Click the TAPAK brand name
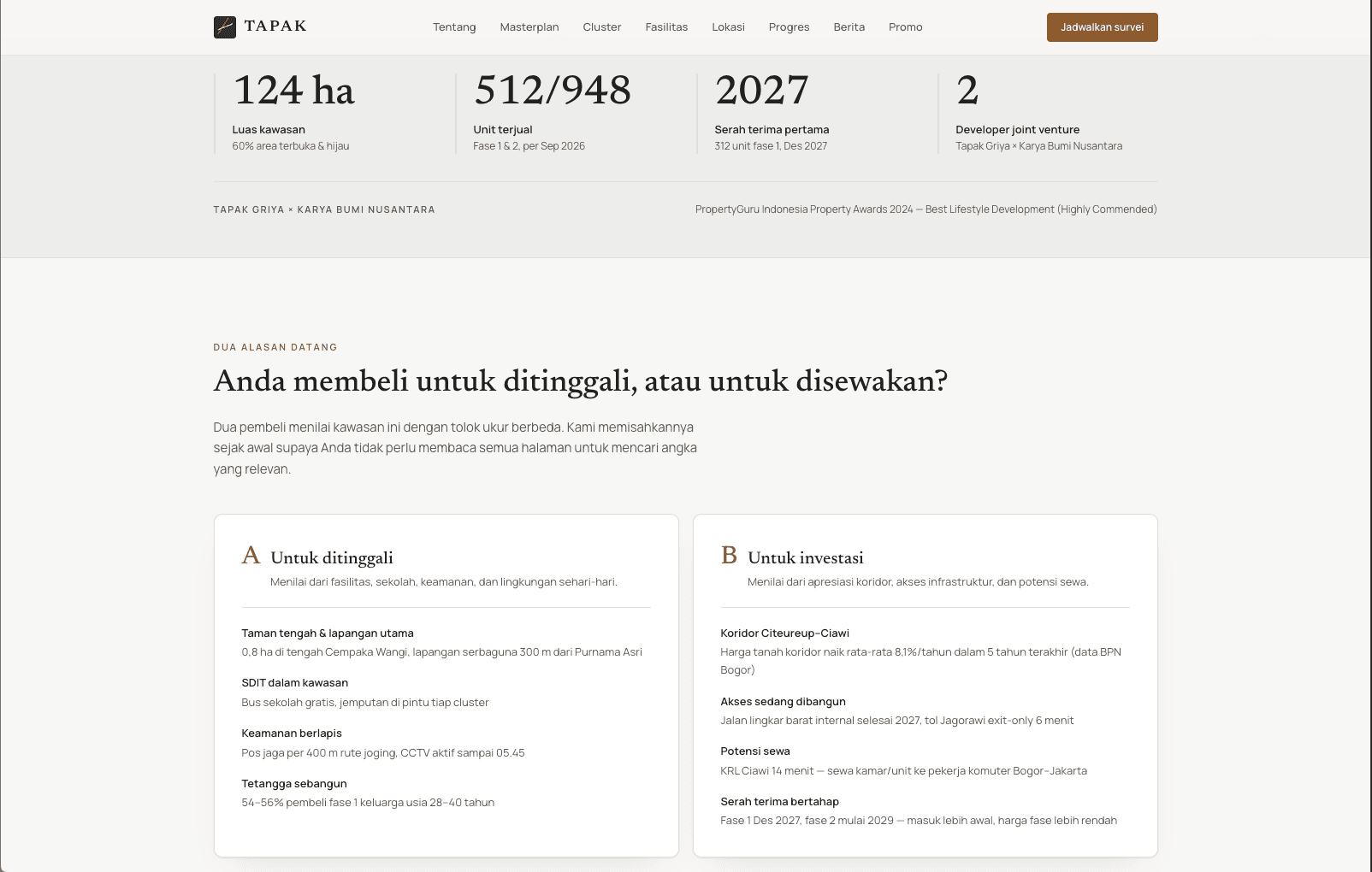This screenshot has width=1372, height=872. click(x=275, y=27)
